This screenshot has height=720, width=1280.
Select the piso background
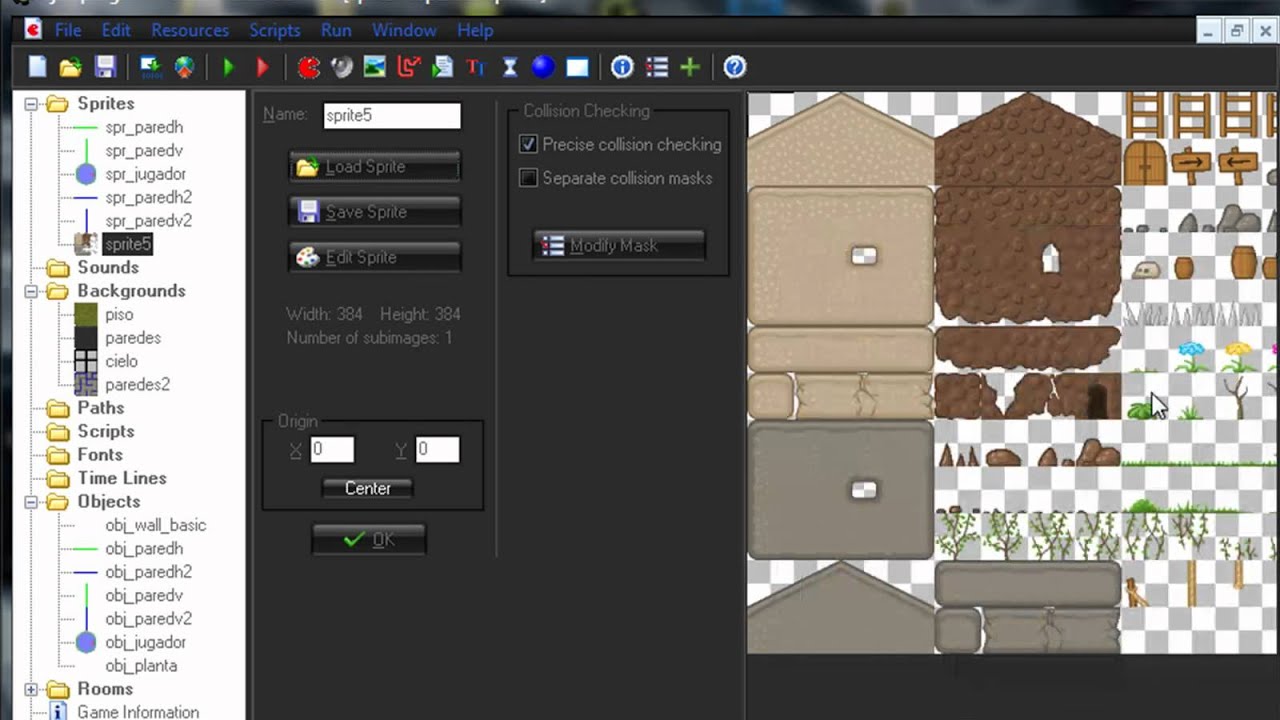coord(119,315)
